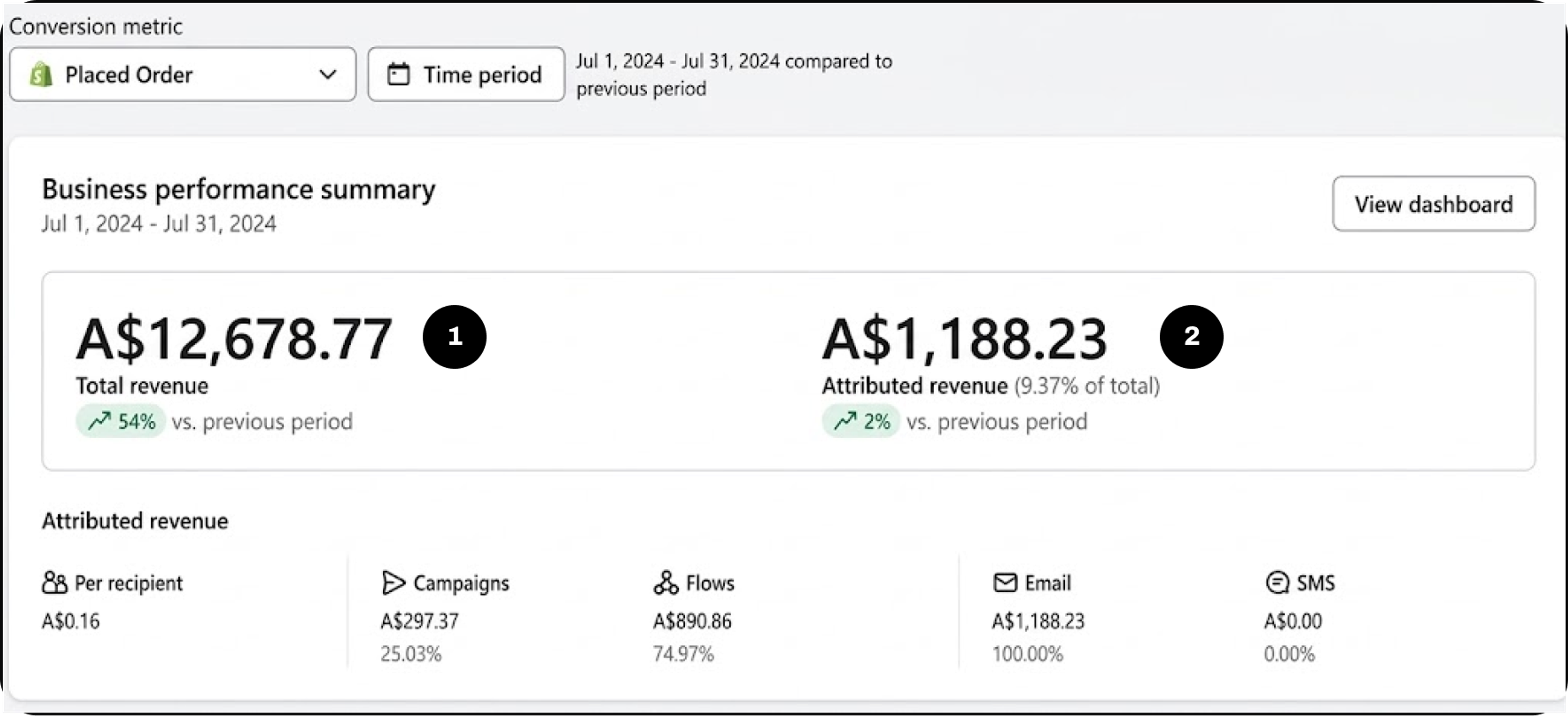The image size is (1568, 716).
Task: Click the Conversion metric label
Action: pos(96,26)
